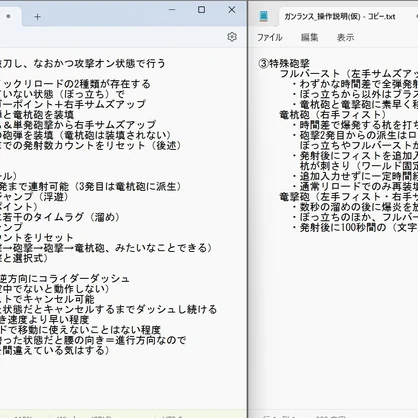Click the line き速度より早い程度
418x418 pixels.
click(44, 320)
